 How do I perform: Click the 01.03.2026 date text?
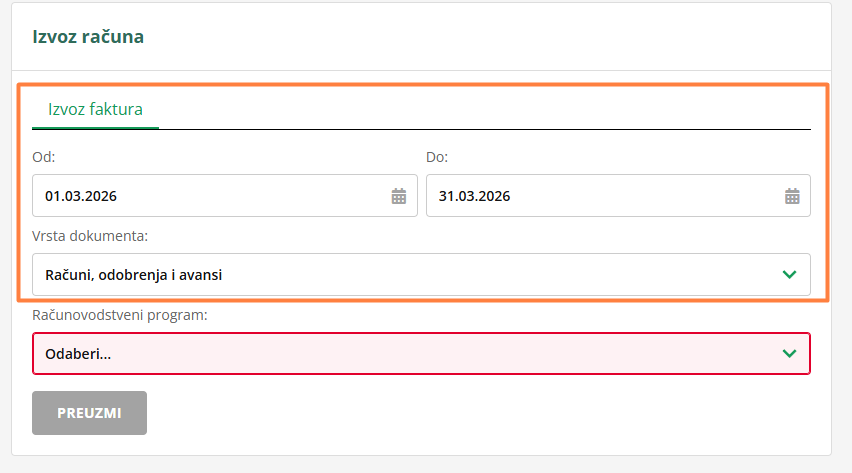(x=81, y=196)
